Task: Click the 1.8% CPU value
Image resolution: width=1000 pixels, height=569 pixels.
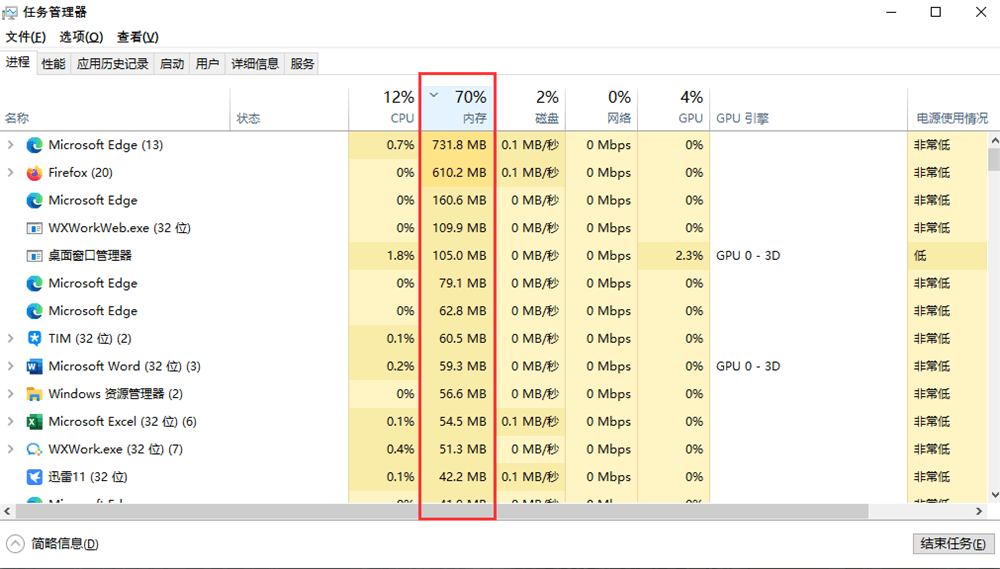Action: 401,256
